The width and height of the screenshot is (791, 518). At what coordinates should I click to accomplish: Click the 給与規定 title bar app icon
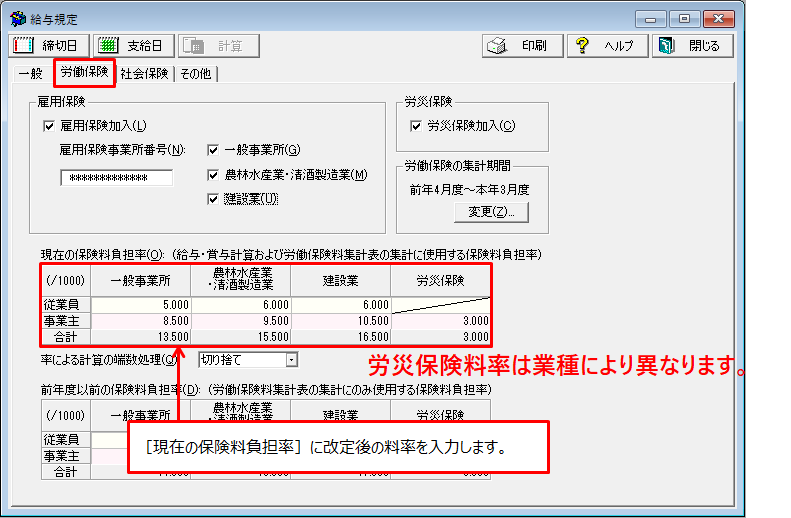pos(17,19)
